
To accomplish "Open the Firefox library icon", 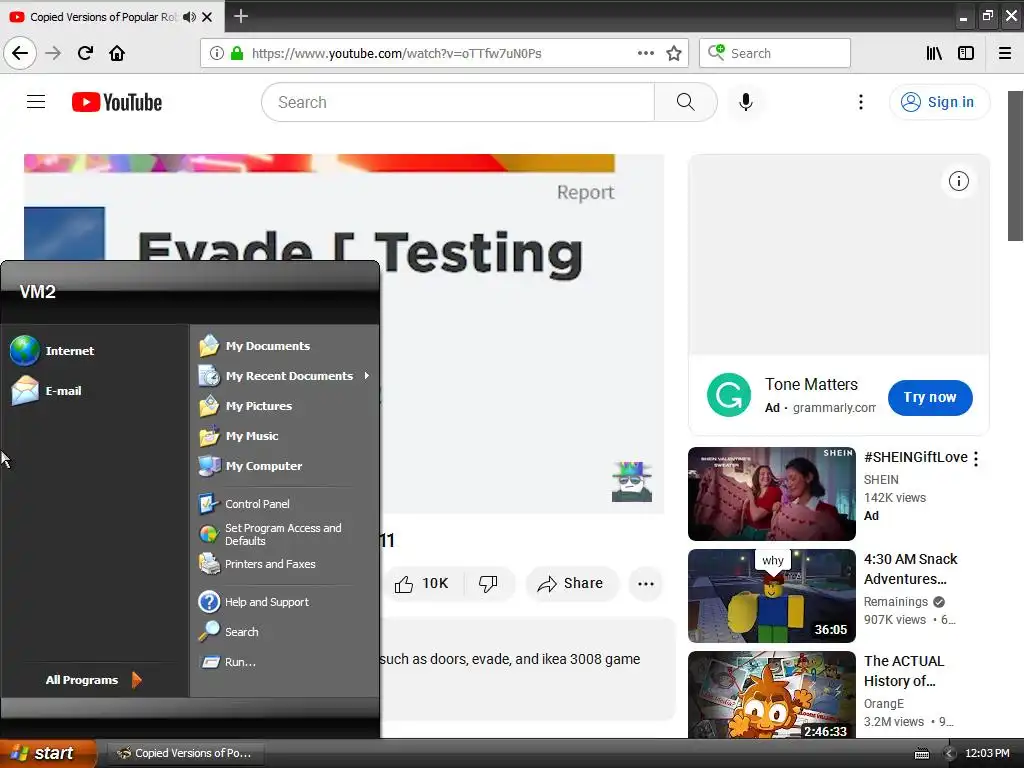I will point(934,53).
